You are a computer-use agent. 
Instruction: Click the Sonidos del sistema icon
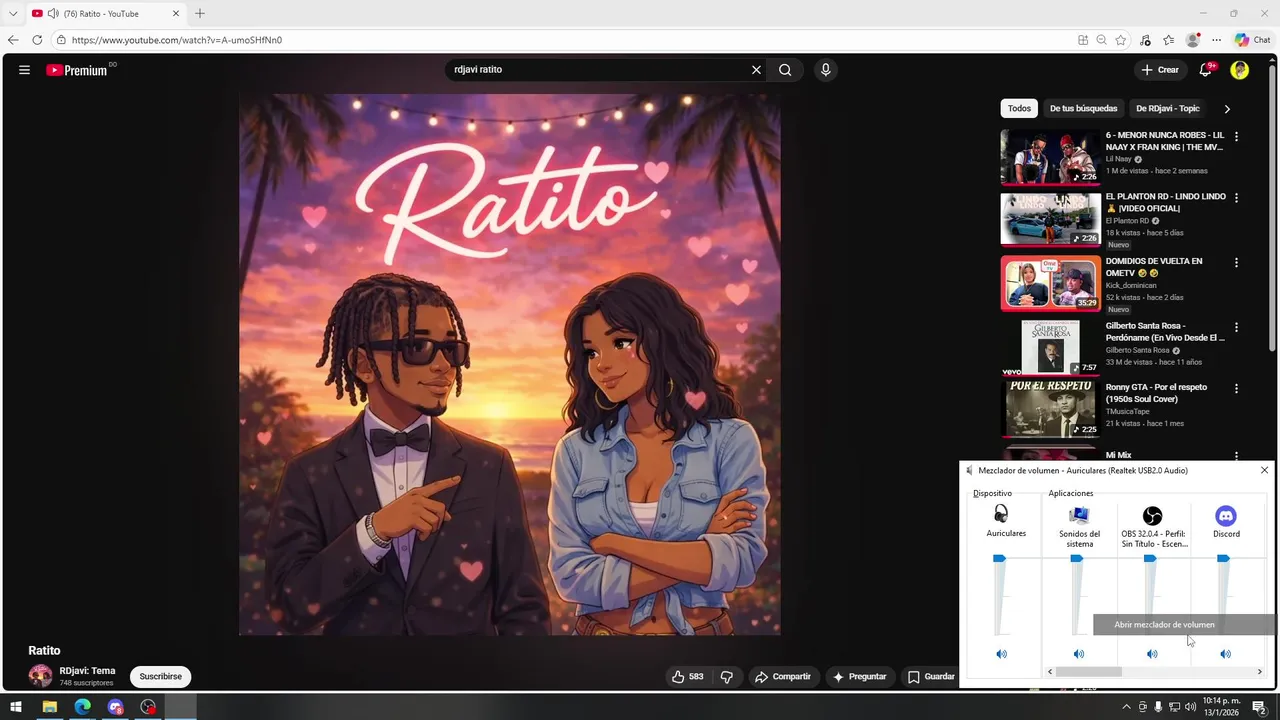pyautogui.click(x=1078, y=515)
